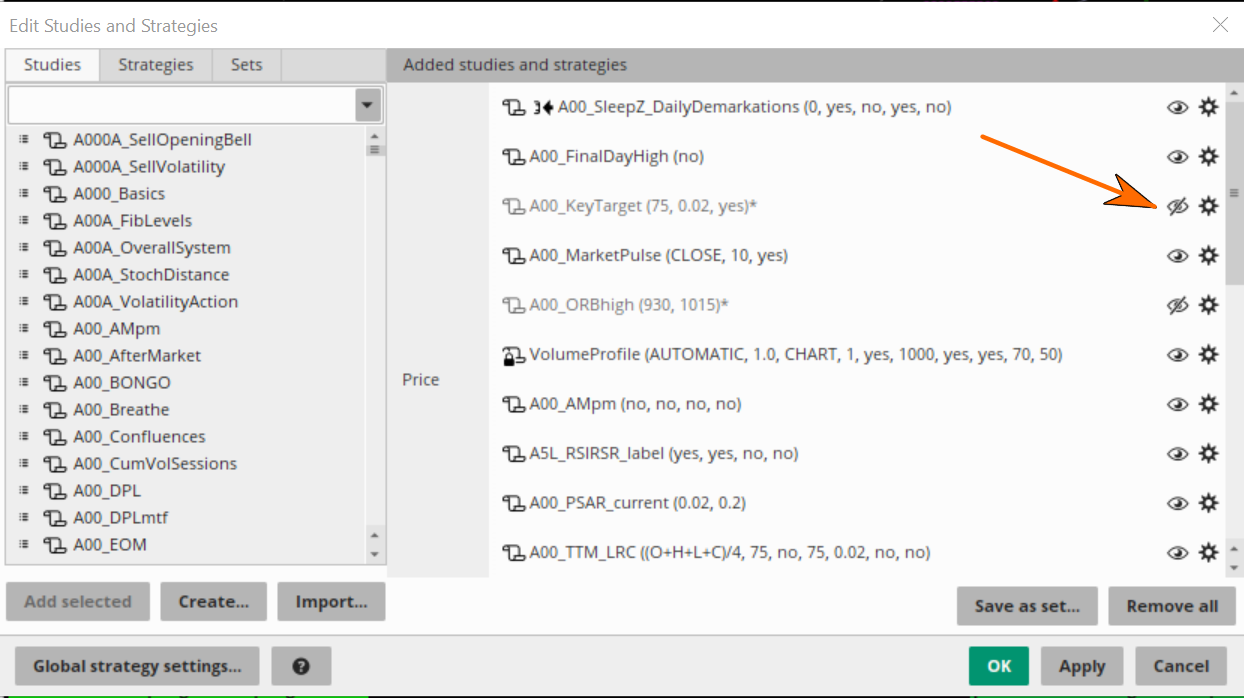
Task: Click gear icon for A00_FinalDayHigh
Action: tap(1208, 156)
